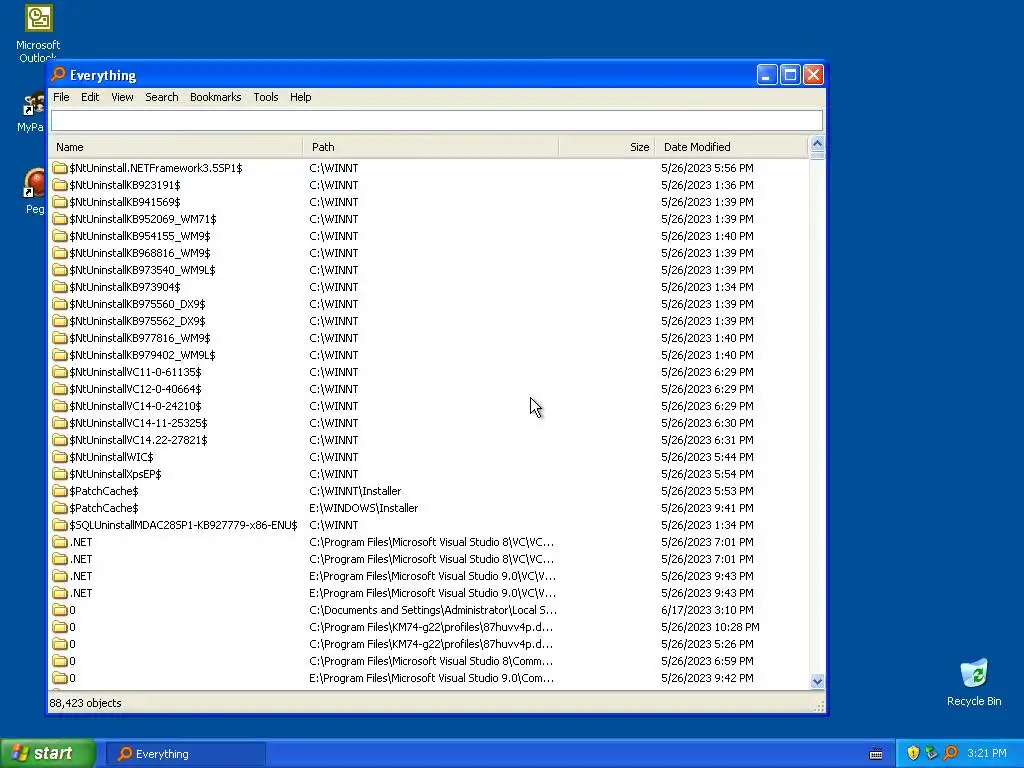Click date 5/26/2023 10:28 PM
The image size is (1024, 768).
(x=710, y=626)
